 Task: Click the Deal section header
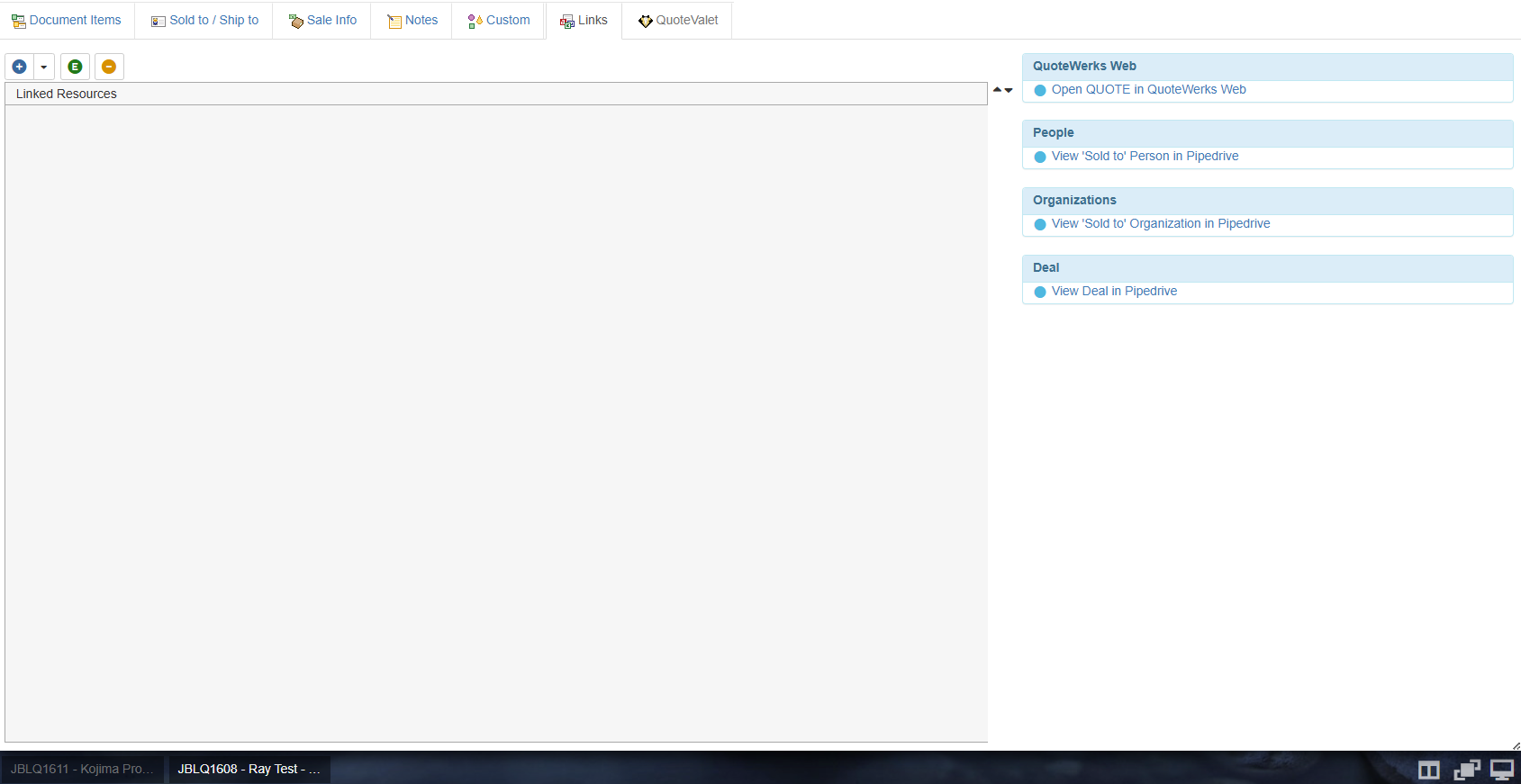(1267, 268)
